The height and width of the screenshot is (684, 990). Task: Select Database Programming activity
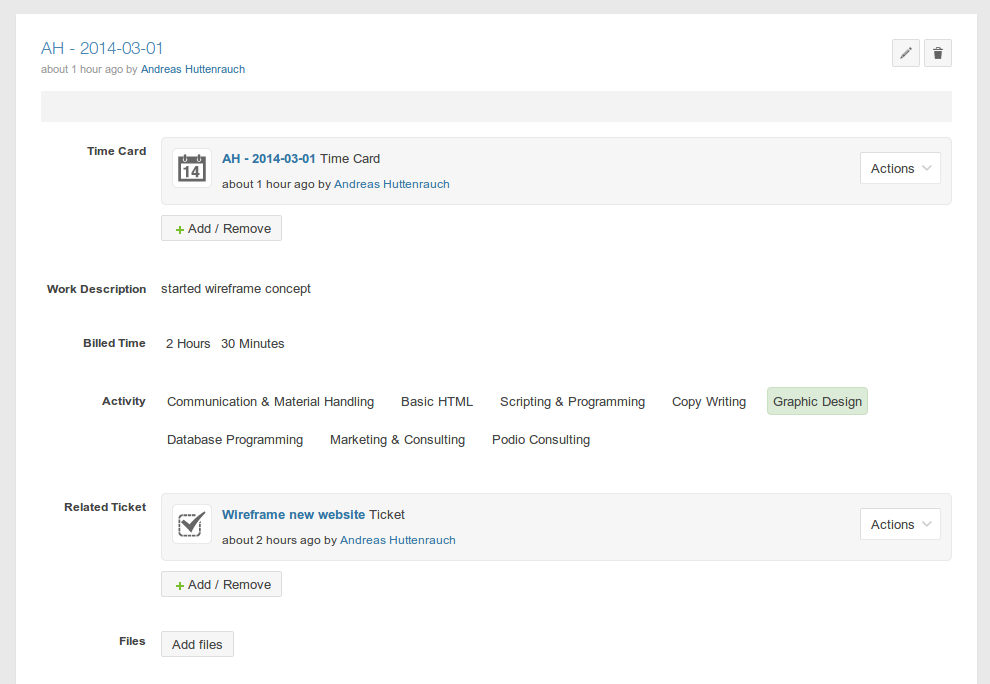[235, 440]
